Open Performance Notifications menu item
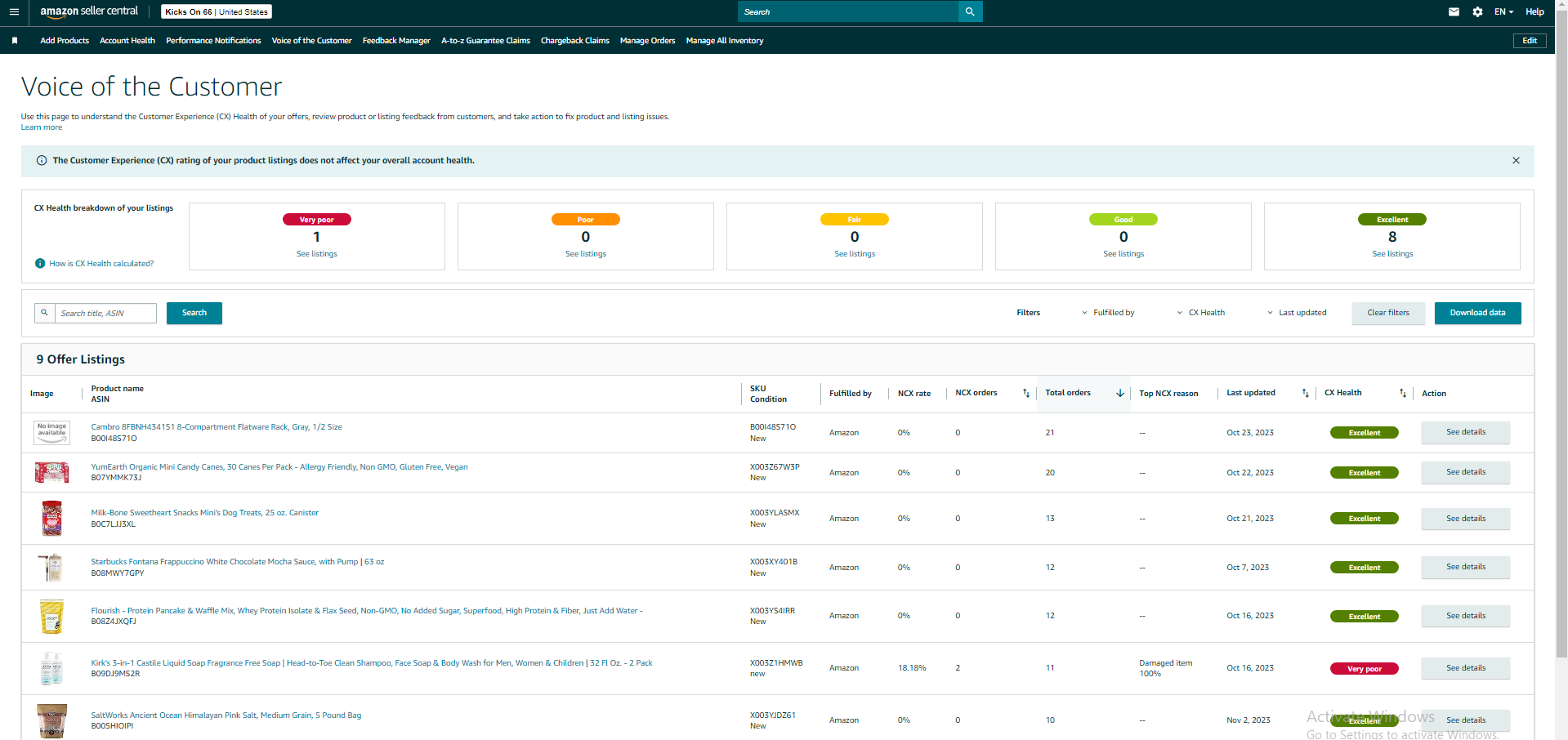 [213, 41]
